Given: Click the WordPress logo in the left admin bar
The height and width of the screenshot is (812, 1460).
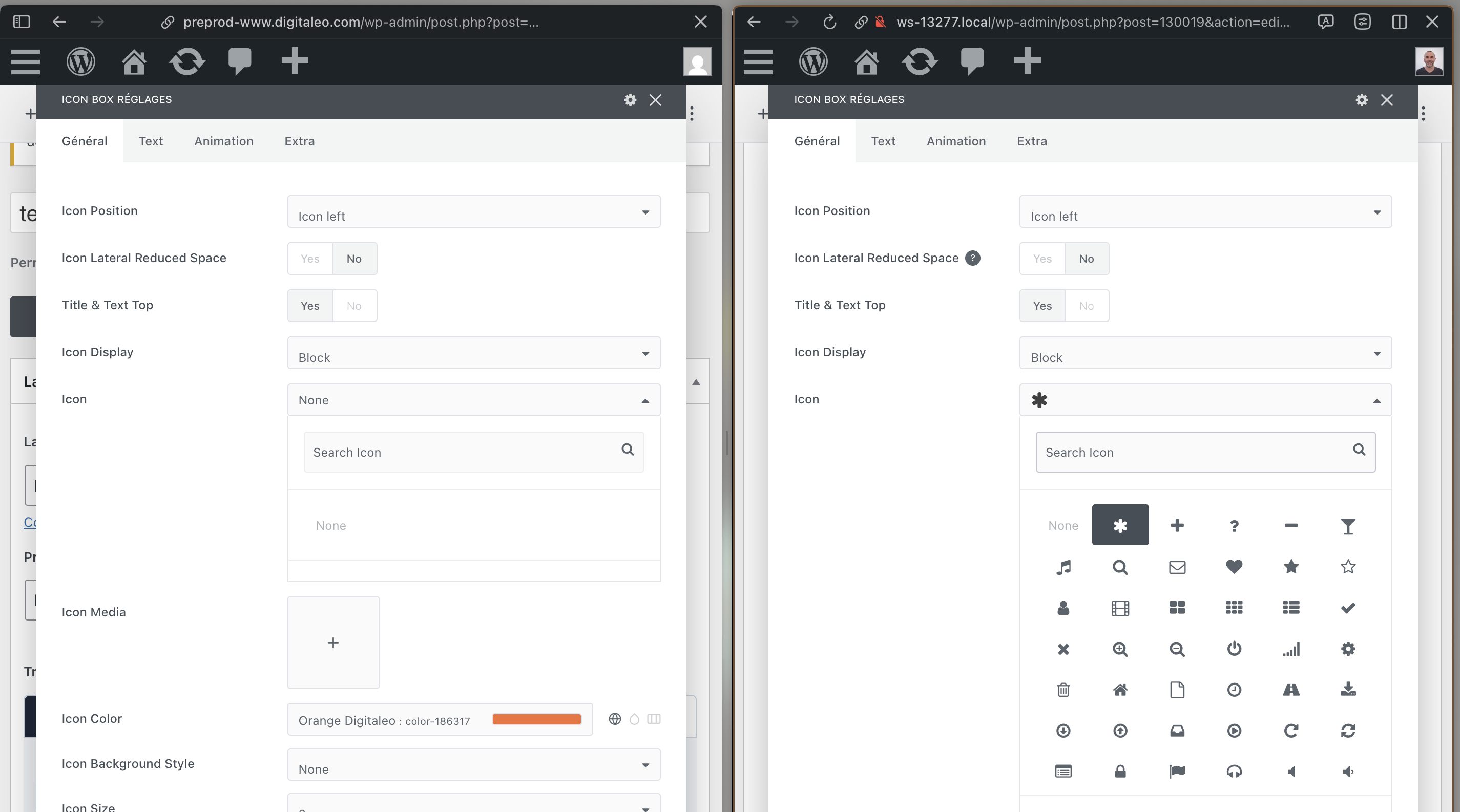Looking at the screenshot, I should (80, 61).
